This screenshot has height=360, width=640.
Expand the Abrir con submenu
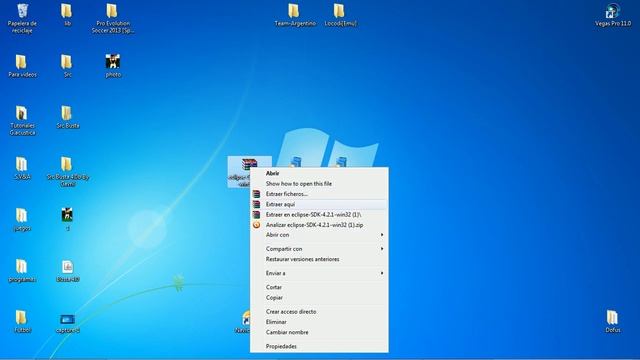(319, 235)
